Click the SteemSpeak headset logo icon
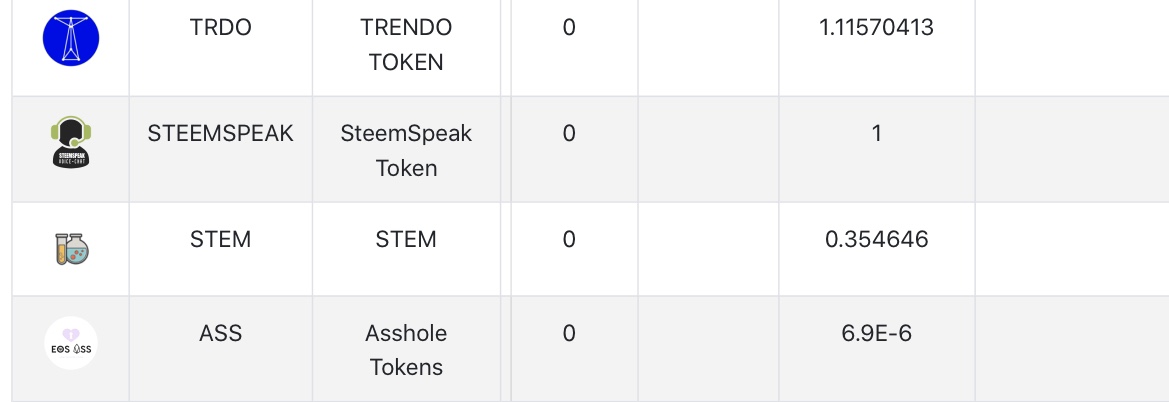The height and width of the screenshot is (402, 1169). (71, 144)
